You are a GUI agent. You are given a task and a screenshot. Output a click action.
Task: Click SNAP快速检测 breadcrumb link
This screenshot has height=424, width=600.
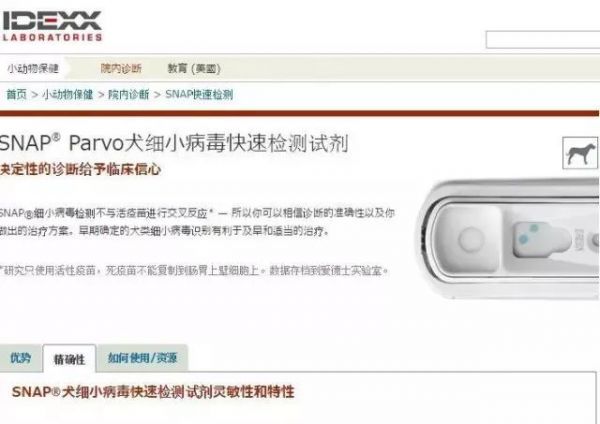(199, 94)
